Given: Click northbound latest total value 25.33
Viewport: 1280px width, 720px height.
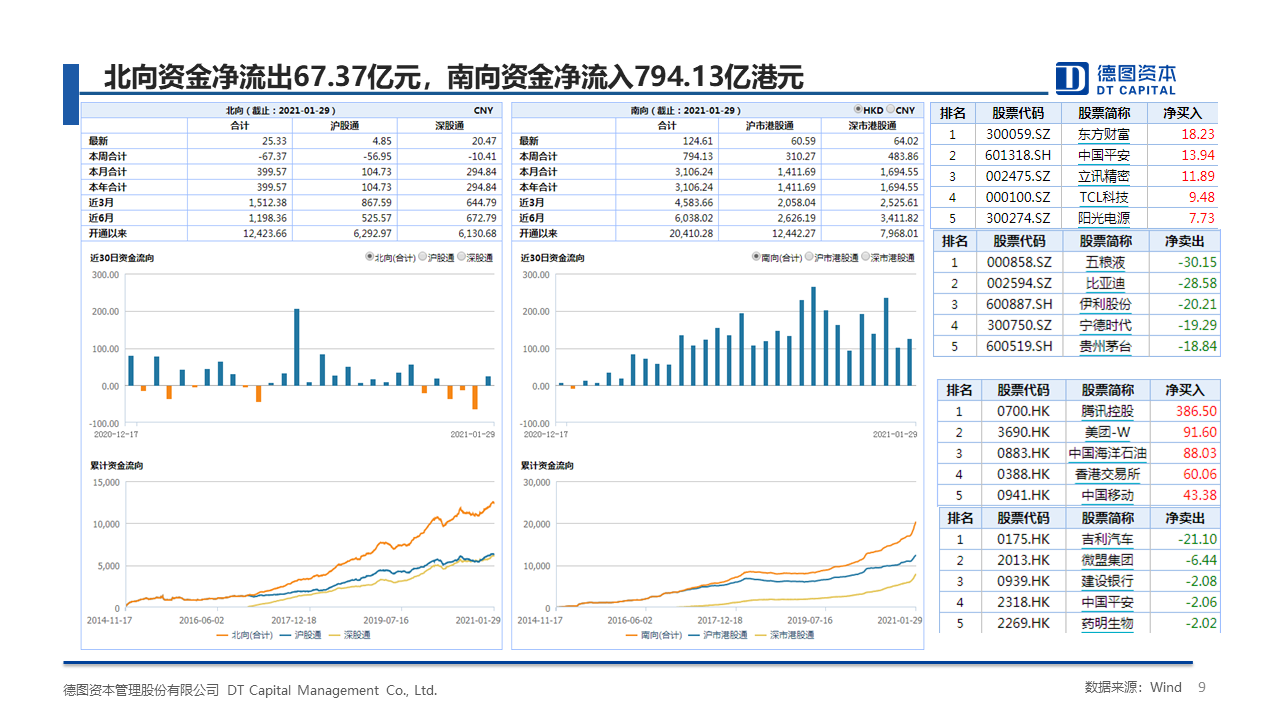Looking at the screenshot, I should [274, 142].
